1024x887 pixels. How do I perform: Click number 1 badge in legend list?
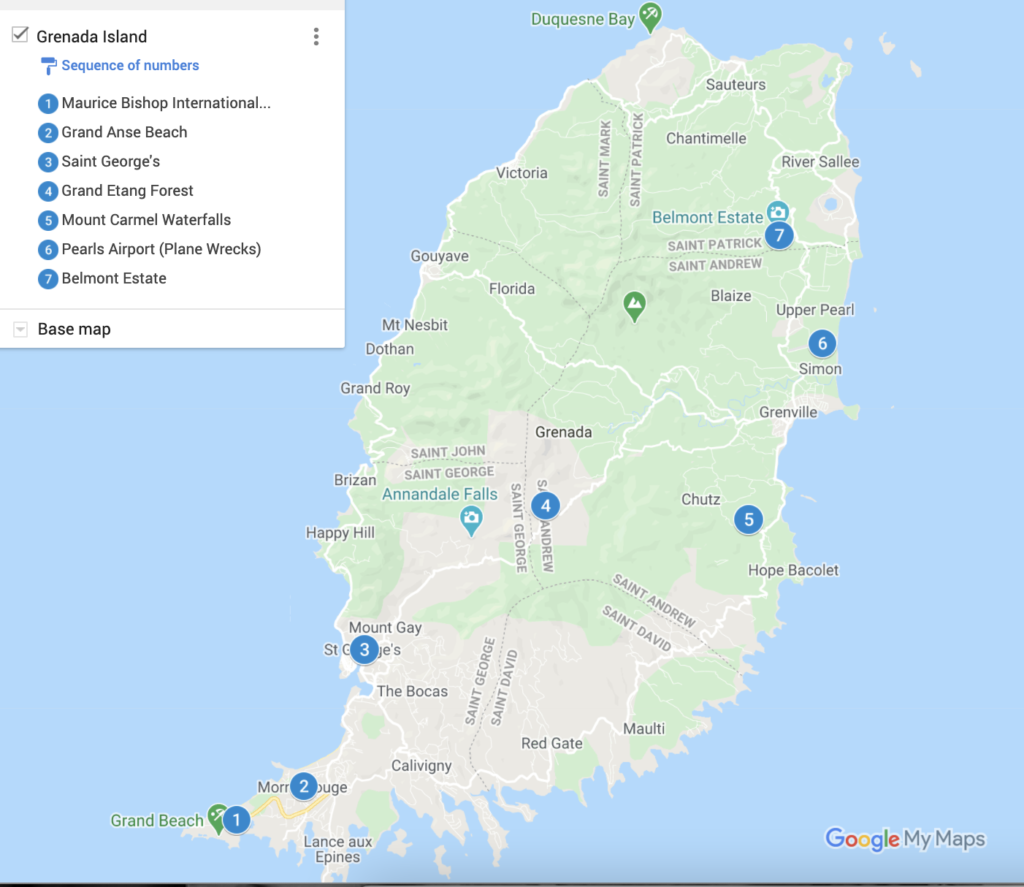48,103
